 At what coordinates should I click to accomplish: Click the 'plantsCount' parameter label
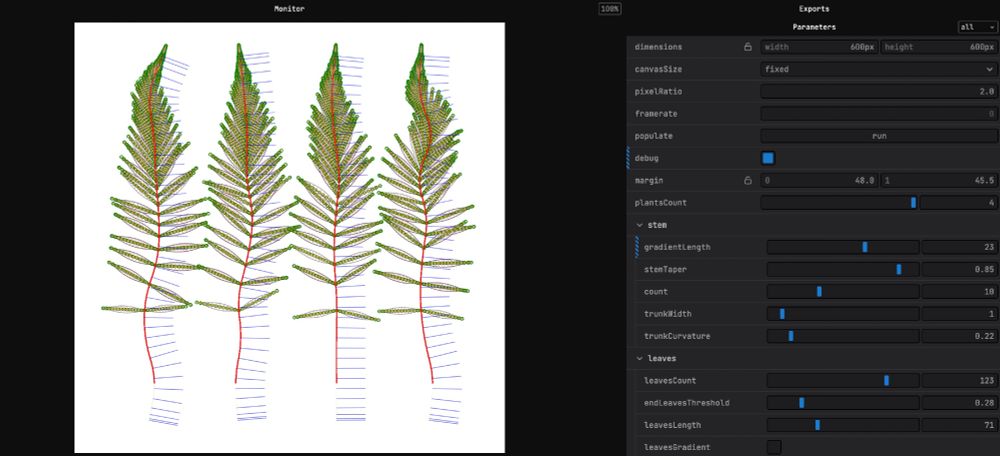pyautogui.click(x=661, y=203)
